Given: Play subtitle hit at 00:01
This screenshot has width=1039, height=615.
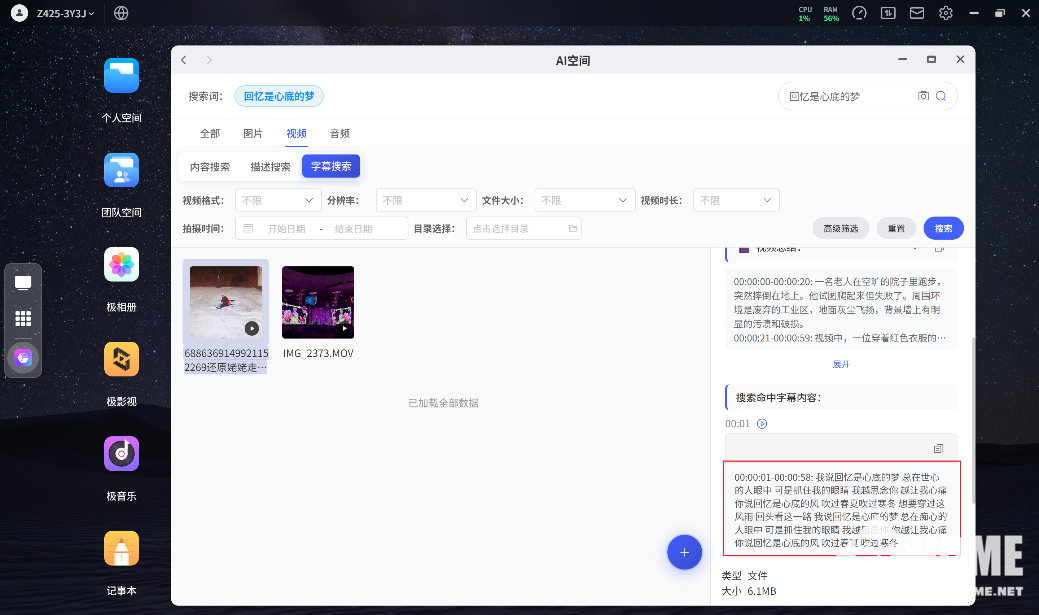Looking at the screenshot, I should point(762,424).
